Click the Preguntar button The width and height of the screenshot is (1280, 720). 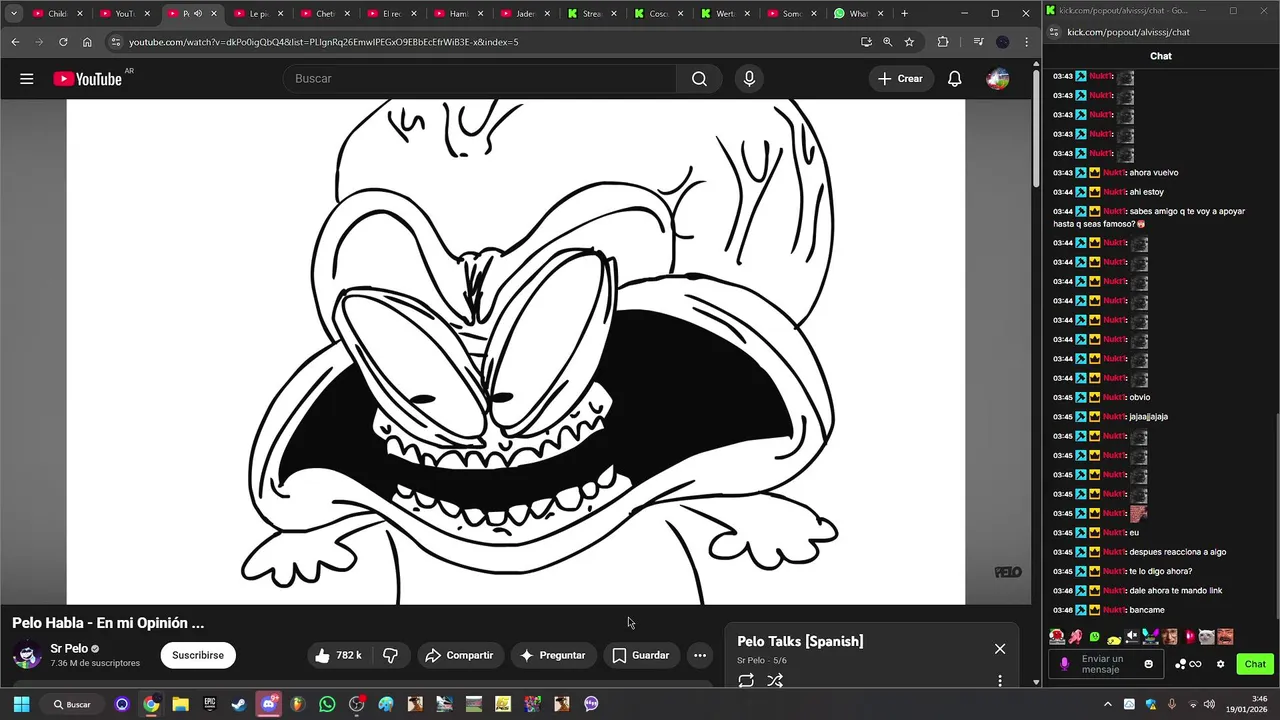click(553, 655)
